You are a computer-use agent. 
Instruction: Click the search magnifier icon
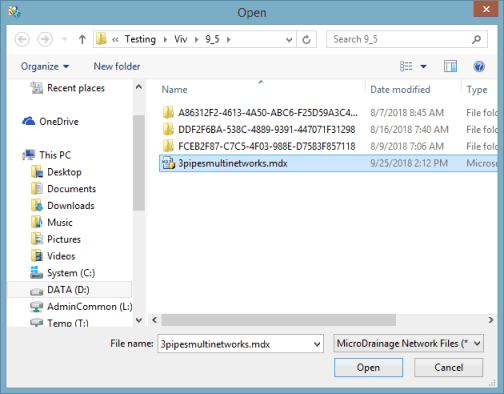(x=476, y=39)
